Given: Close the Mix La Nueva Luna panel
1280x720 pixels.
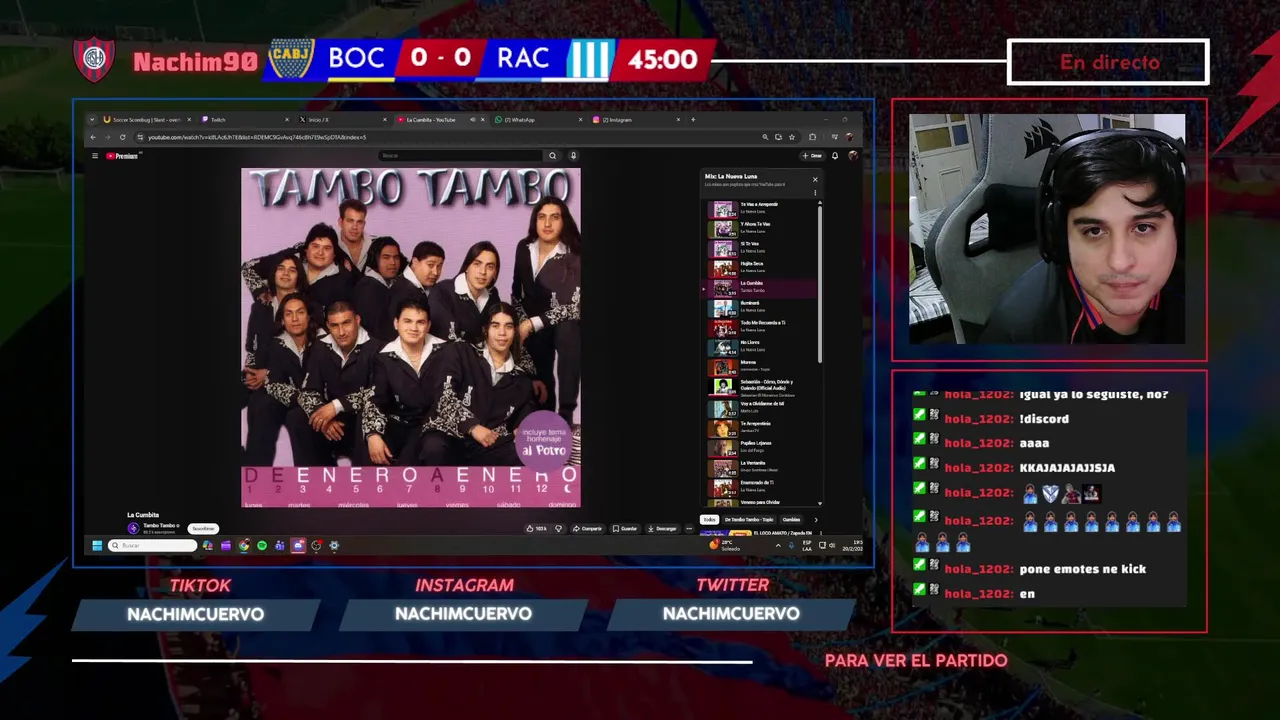Looking at the screenshot, I should [815, 179].
